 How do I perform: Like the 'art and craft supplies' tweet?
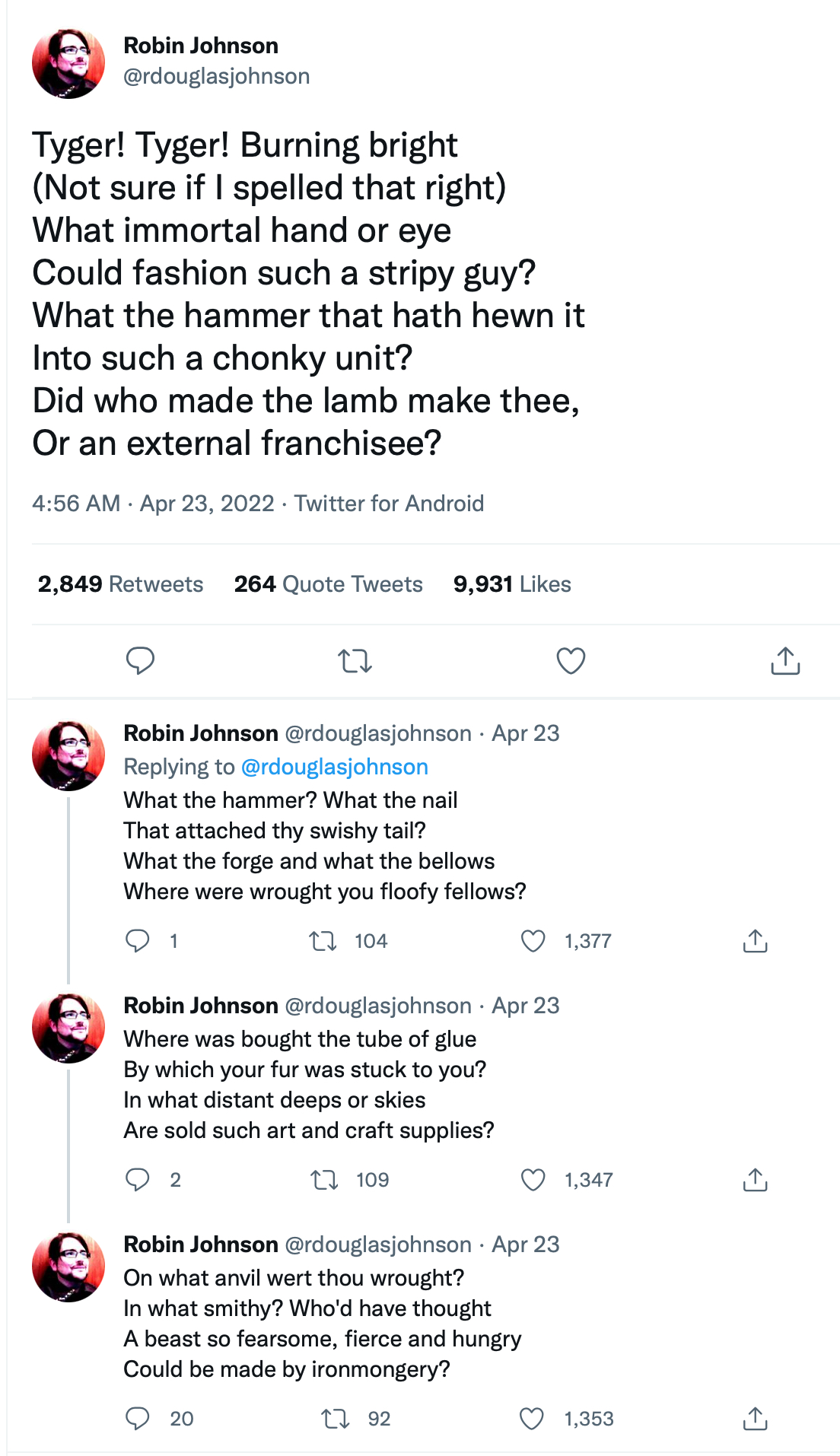coord(533,1180)
